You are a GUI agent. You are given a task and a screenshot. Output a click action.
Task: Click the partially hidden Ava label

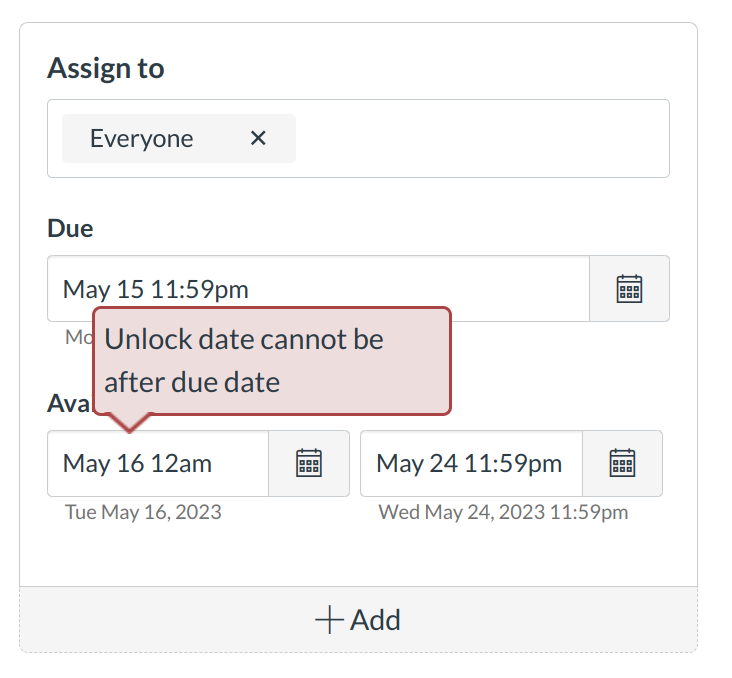(68, 402)
